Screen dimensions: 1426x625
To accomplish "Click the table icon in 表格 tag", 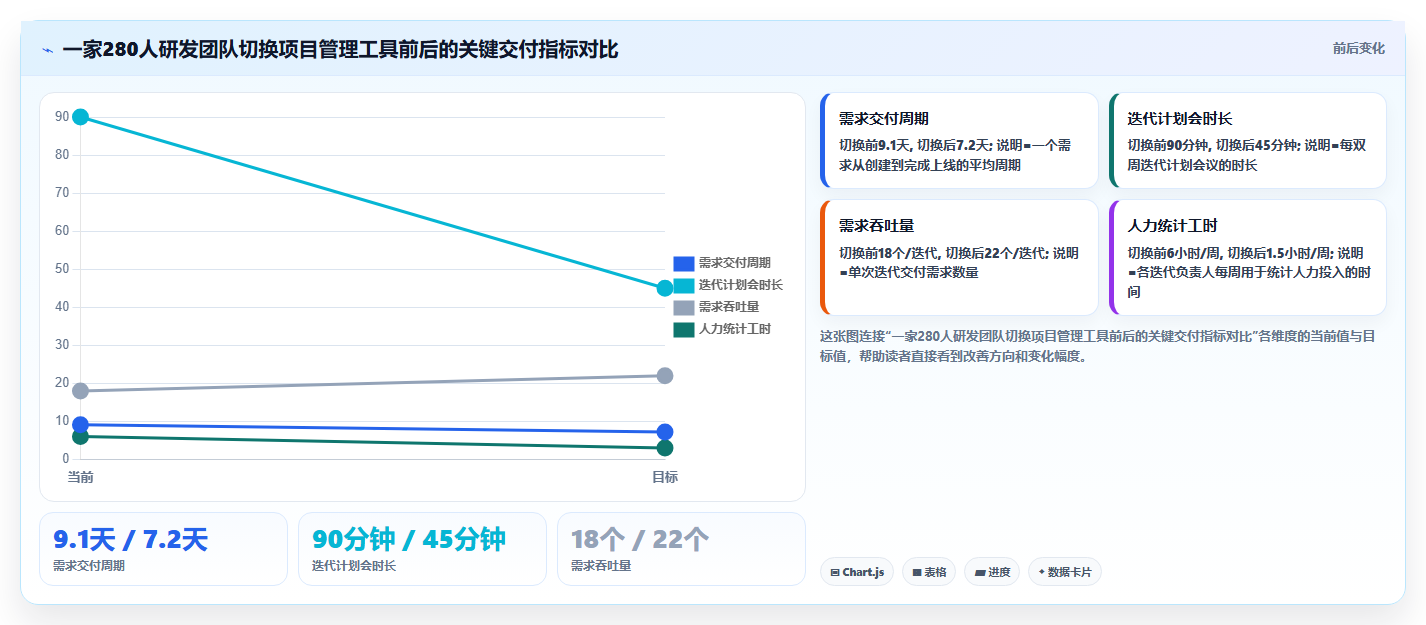I will point(917,573).
